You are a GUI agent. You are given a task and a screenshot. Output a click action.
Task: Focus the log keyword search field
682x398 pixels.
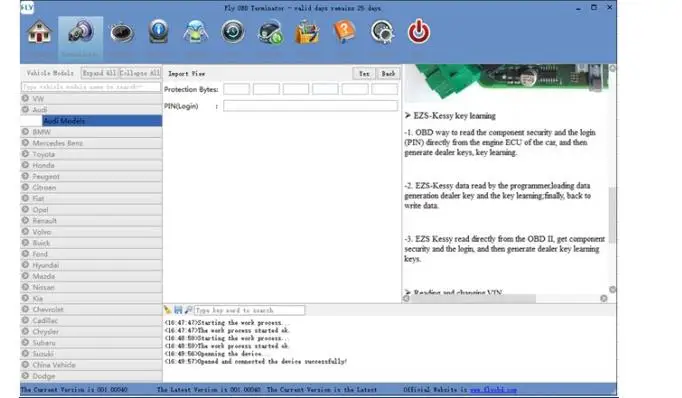pyautogui.click(x=249, y=310)
